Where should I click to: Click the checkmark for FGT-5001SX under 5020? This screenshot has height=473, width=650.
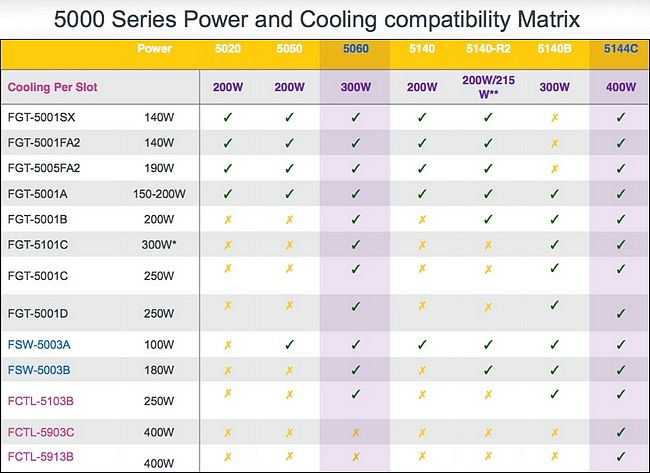point(227,117)
